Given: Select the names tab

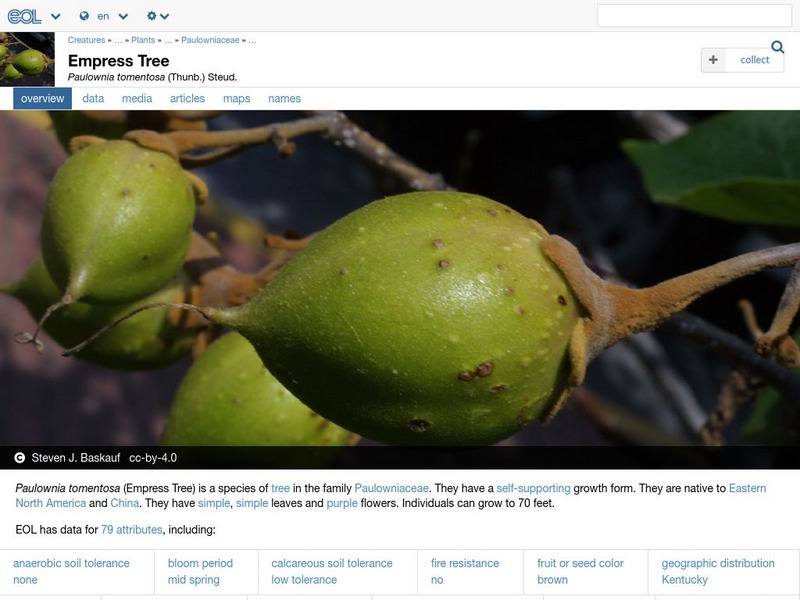Looking at the screenshot, I should point(284,98).
